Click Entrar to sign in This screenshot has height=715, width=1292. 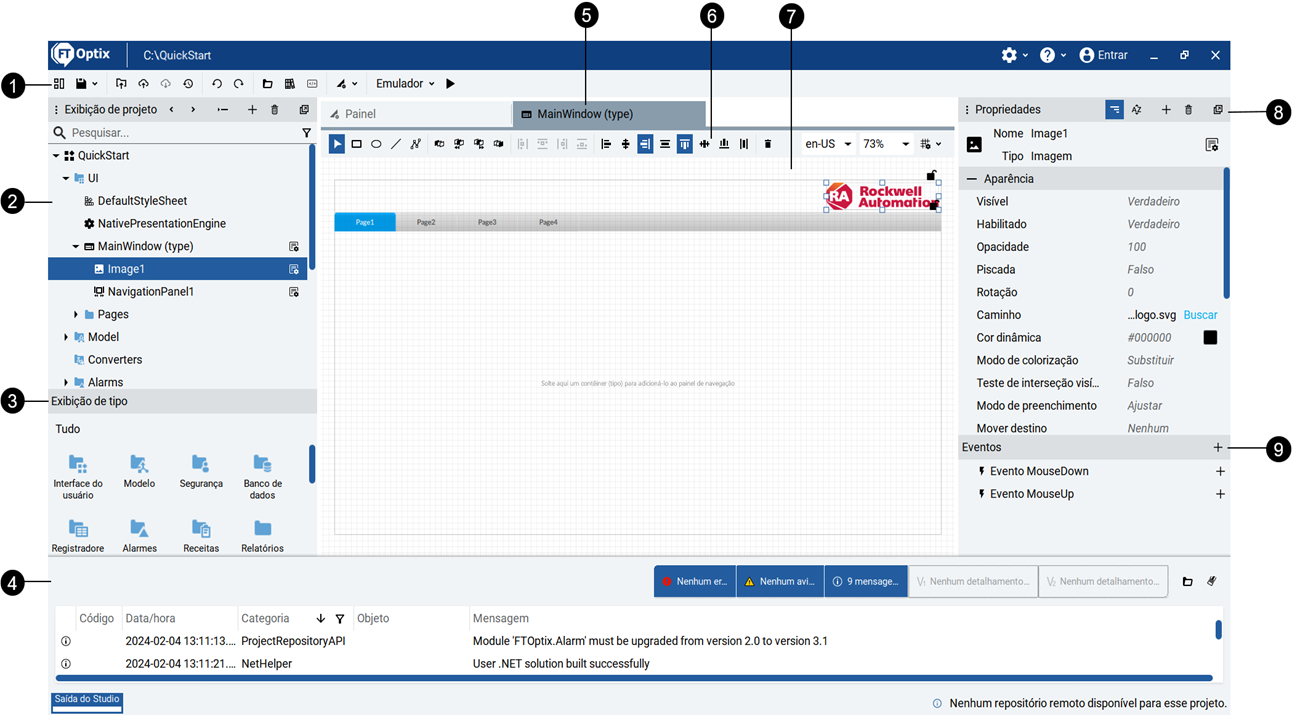[1103, 55]
